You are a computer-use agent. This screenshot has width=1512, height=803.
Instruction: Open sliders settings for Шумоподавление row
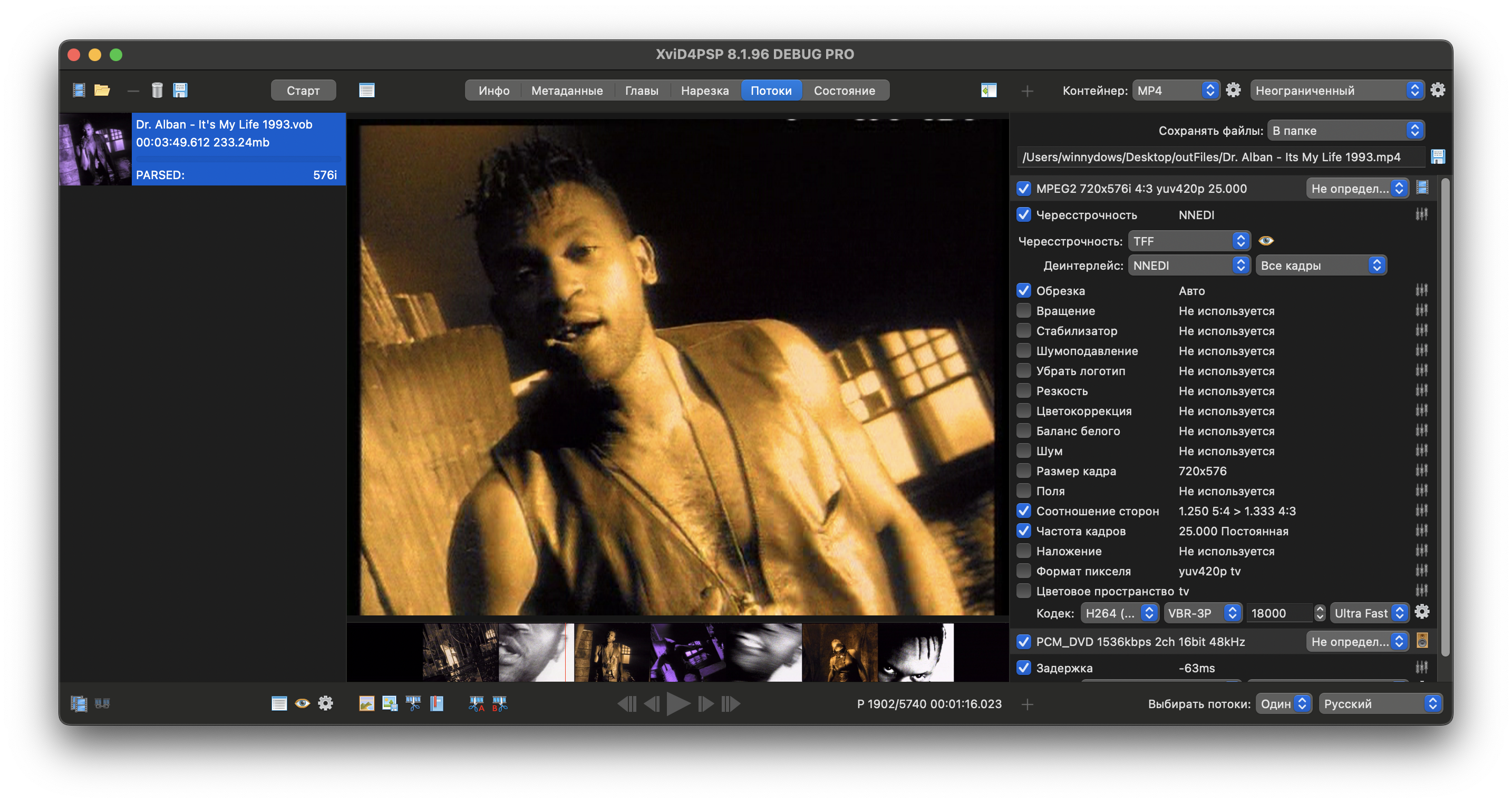1421,351
